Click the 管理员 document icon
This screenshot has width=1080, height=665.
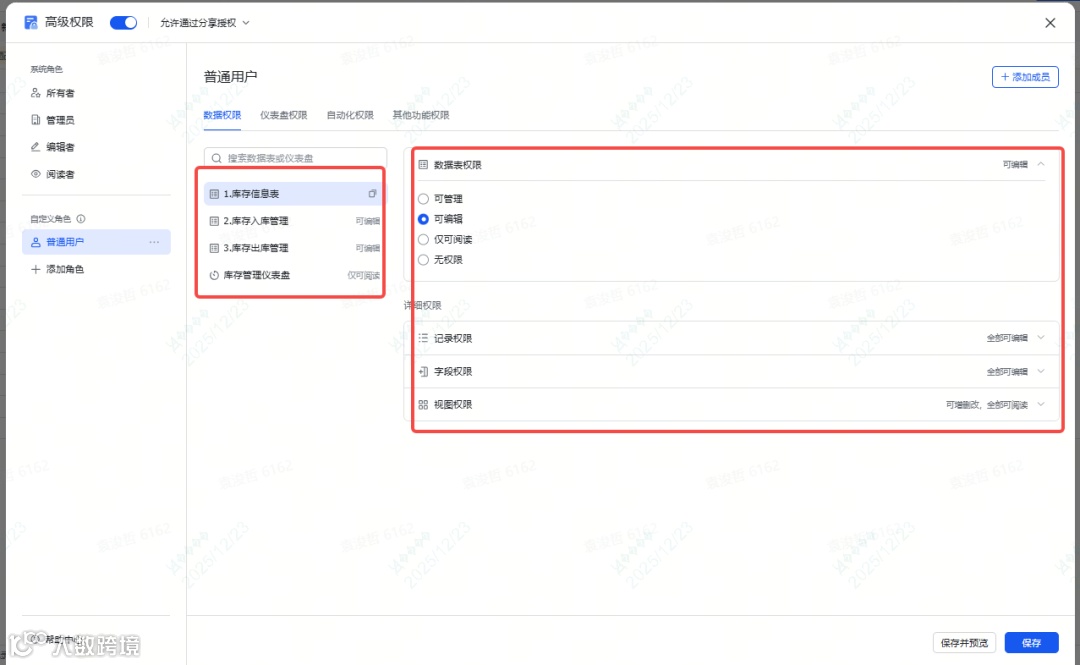(36, 120)
